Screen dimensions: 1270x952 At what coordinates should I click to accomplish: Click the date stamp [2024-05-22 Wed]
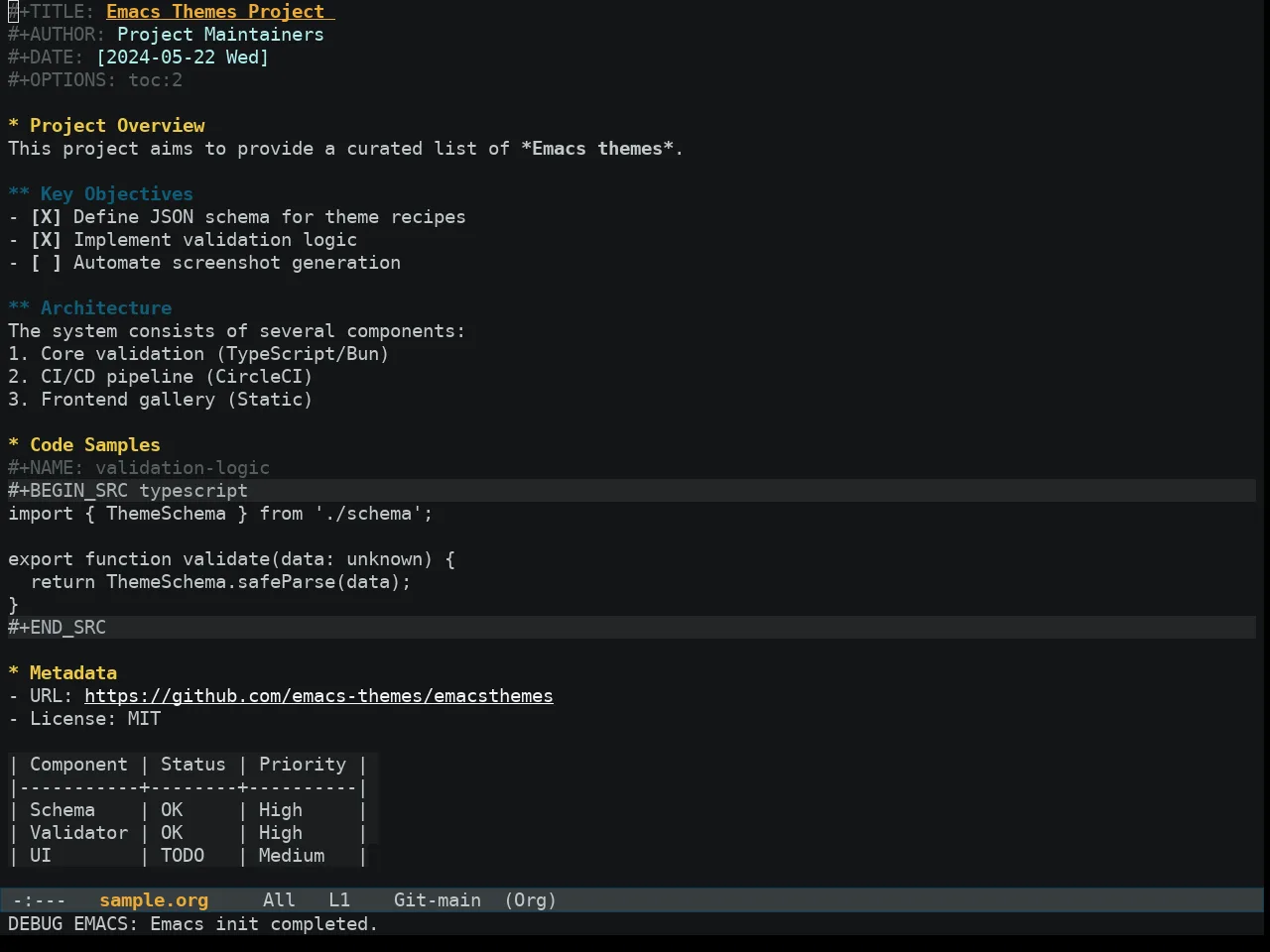click(x=183, y=58)
